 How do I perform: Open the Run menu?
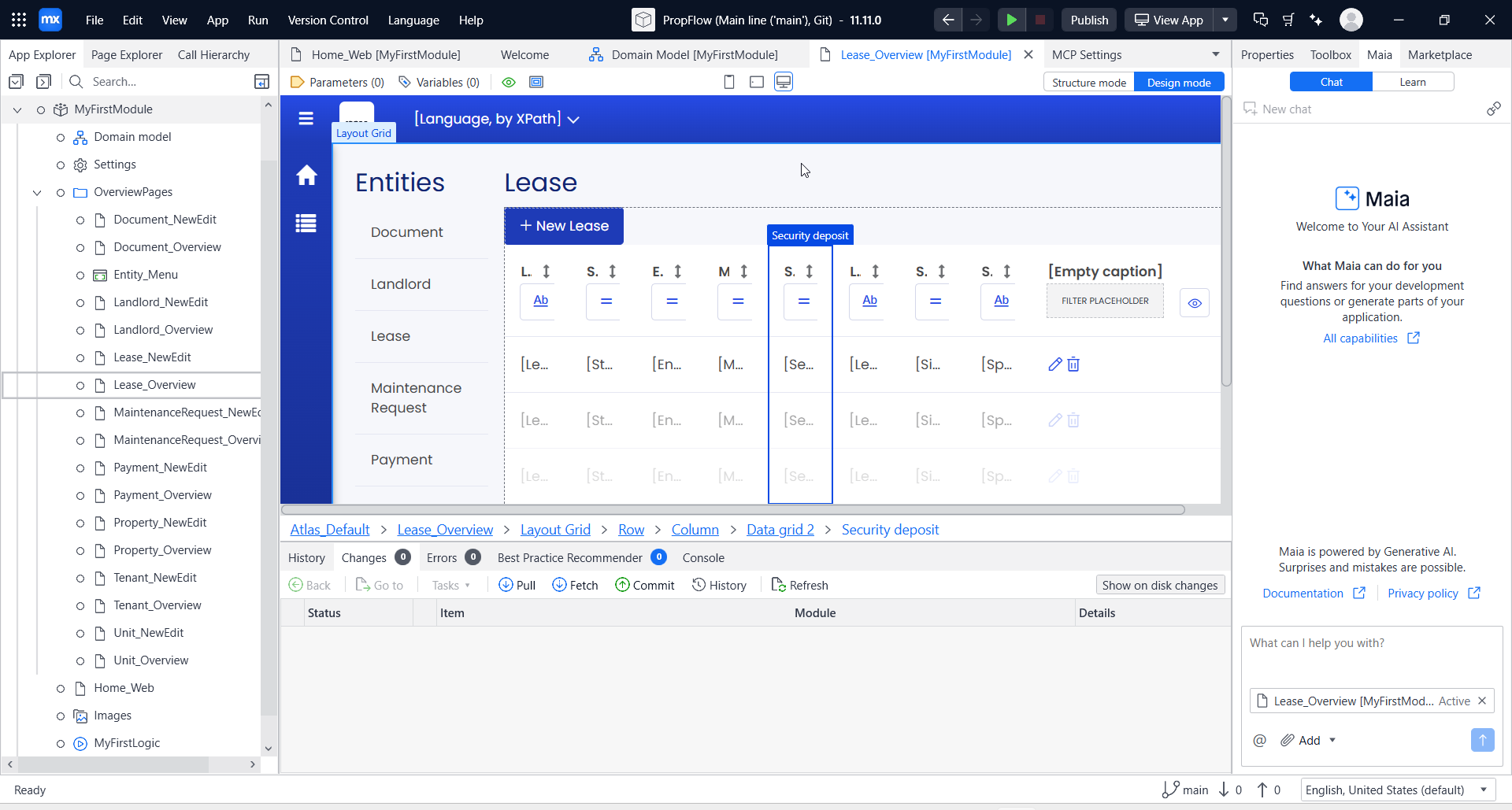[x=258, y=20]
